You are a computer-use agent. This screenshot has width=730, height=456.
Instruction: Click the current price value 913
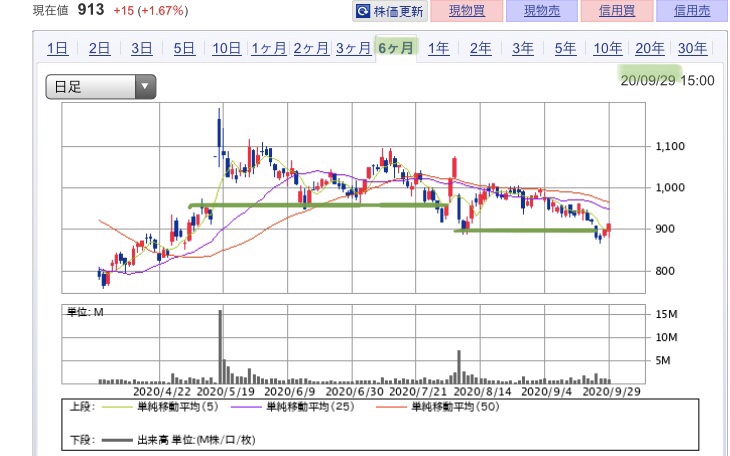pyautogui.click(x=91, y=9)
